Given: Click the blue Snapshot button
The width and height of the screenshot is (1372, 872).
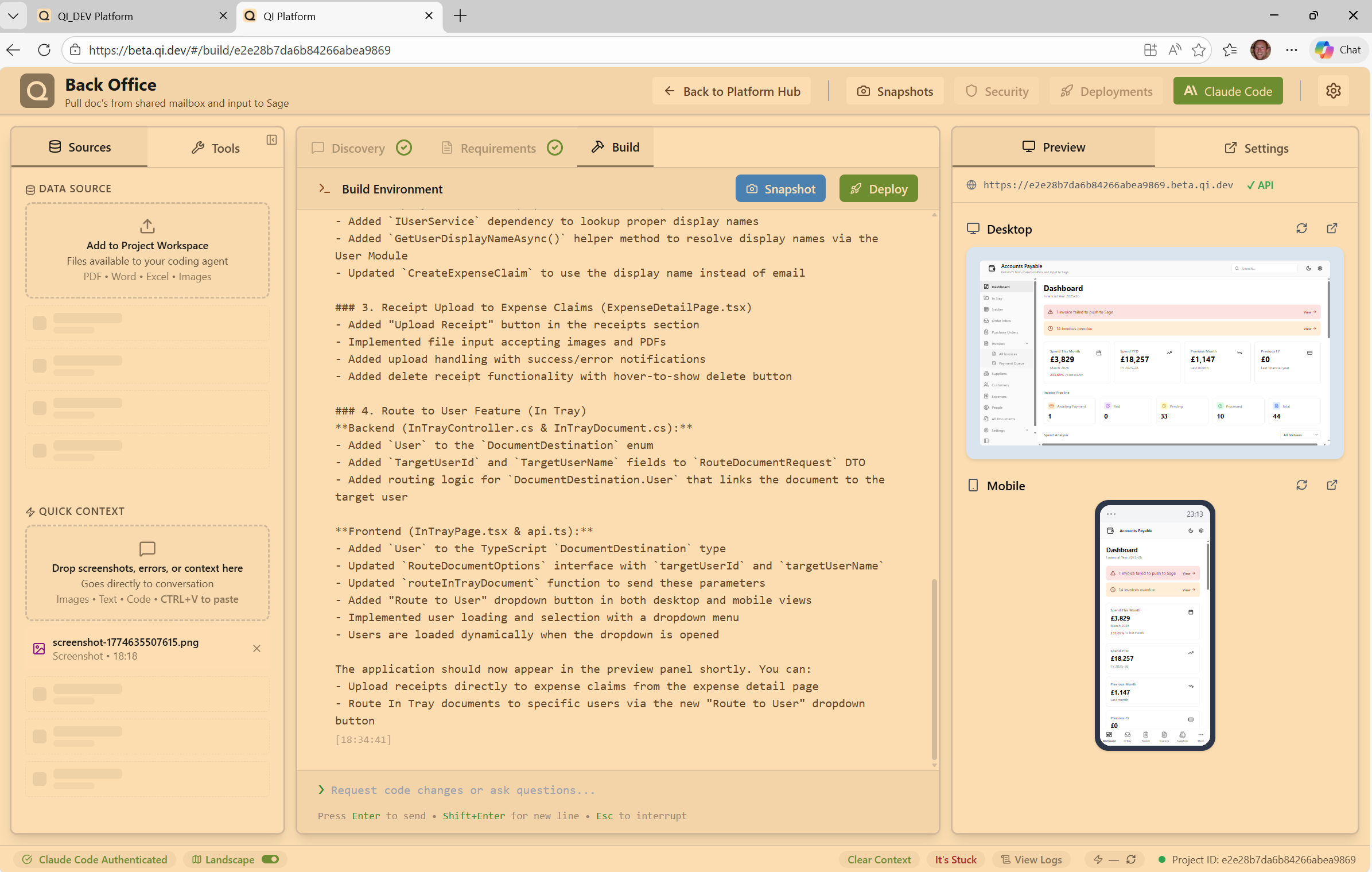Looking at the screenshot, I should [x=780, y=188].
